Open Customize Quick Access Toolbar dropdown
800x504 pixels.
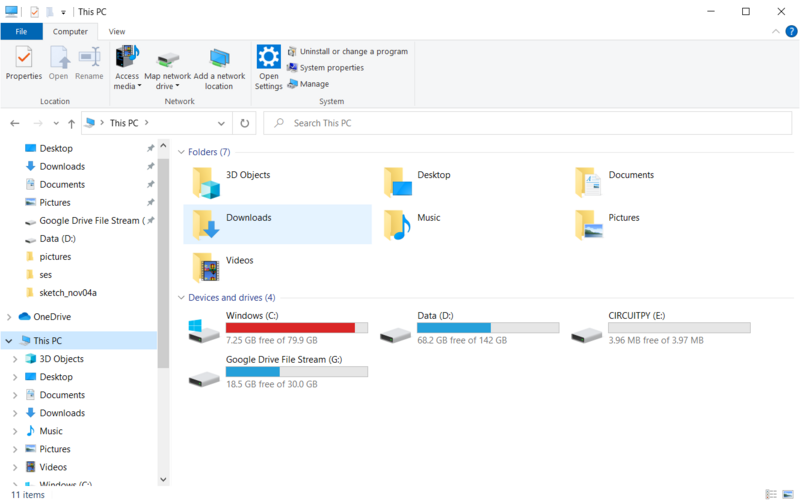tap(63, 12)
